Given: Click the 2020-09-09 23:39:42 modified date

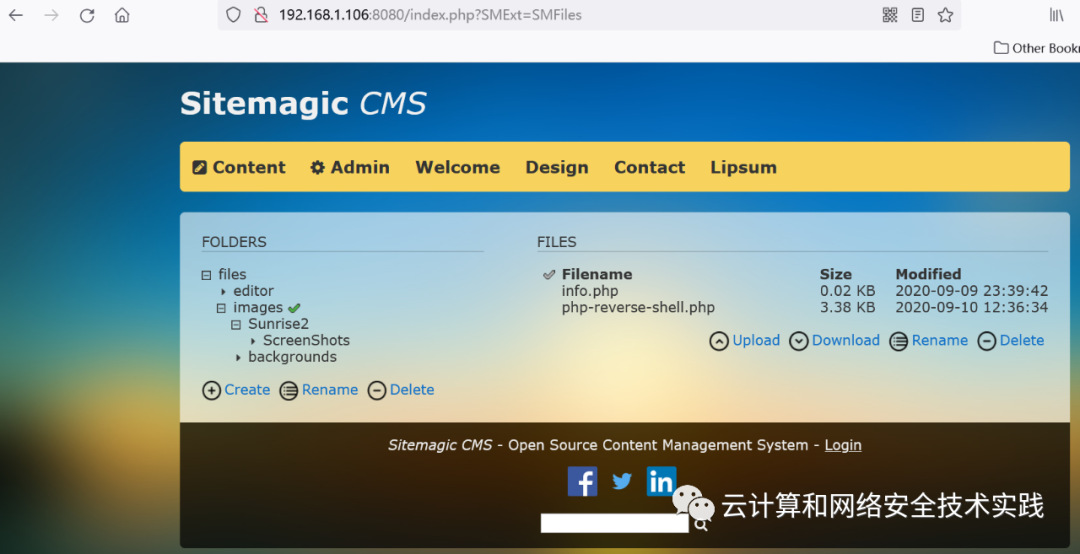Looking at the screenshot, I should (971, 291).
